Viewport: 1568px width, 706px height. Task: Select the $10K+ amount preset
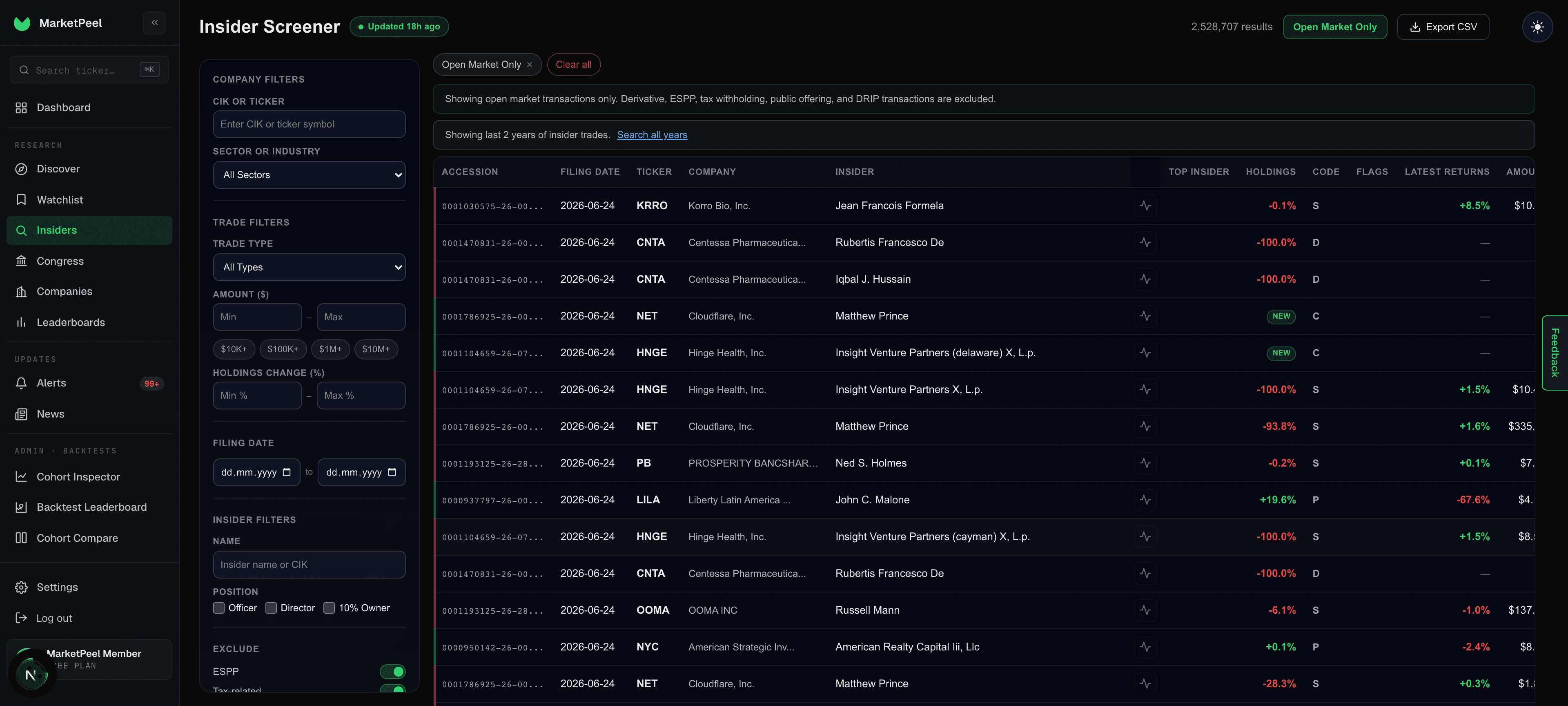[x=234, y=349]
